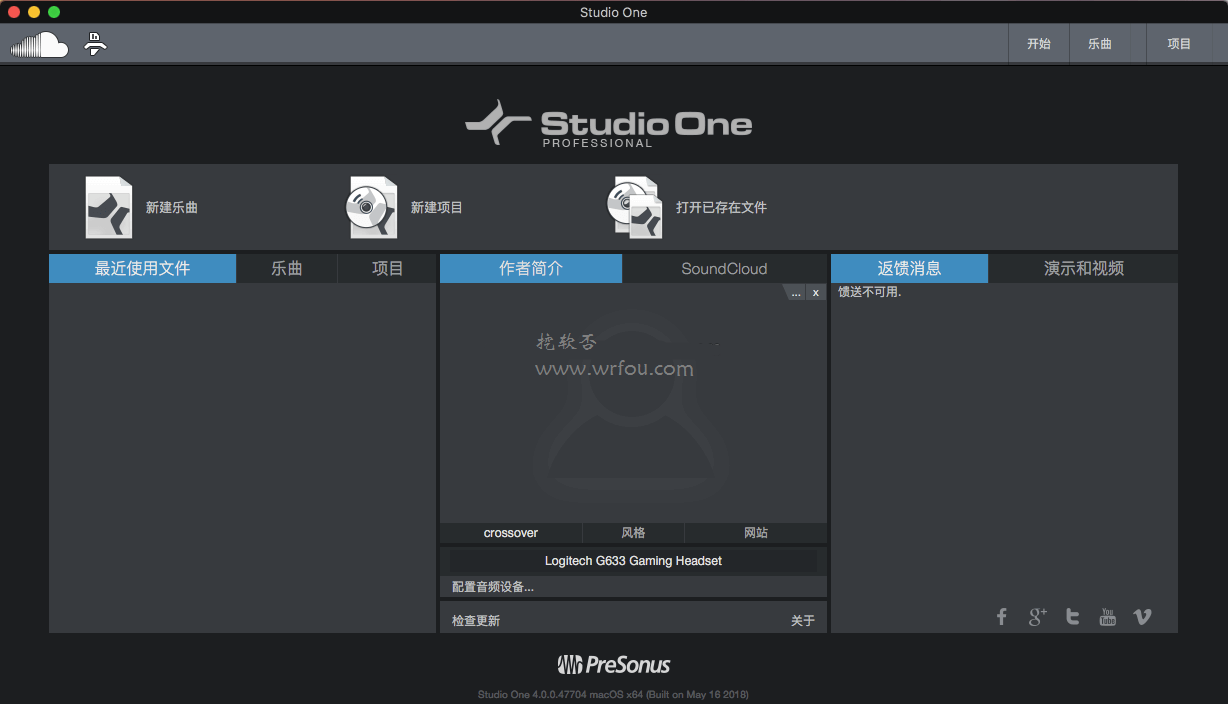
Task: Click the PreSonus Exchange icon beside SoundCloud
Action: (95, 44)
